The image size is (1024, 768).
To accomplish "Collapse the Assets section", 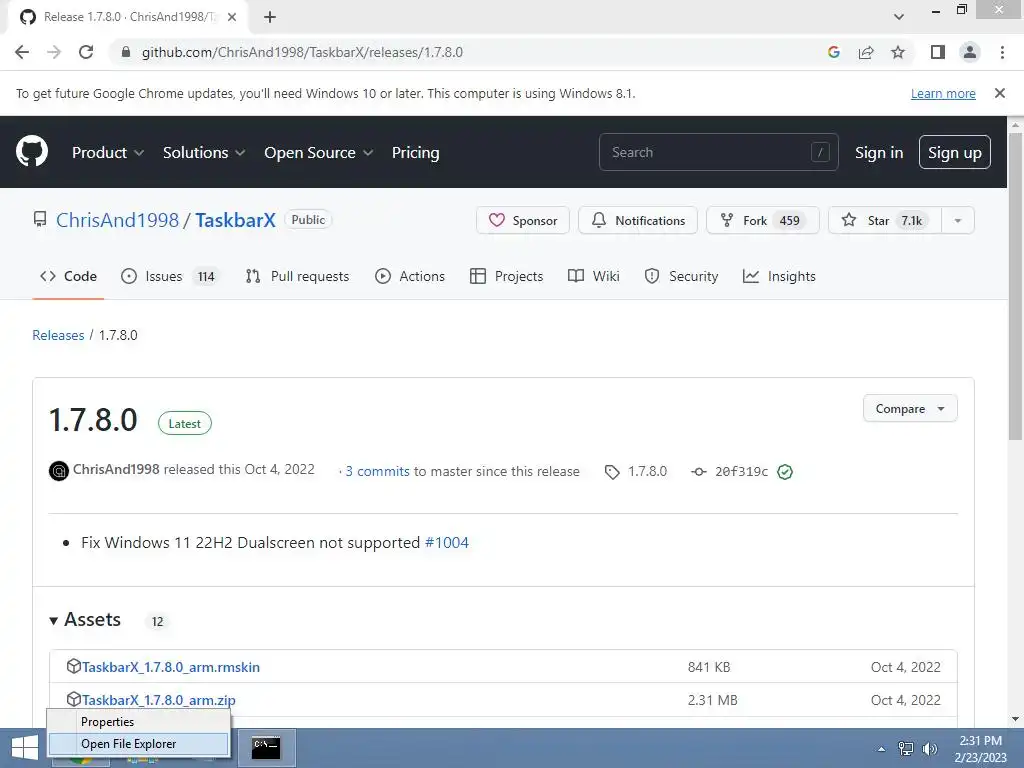I will 85,620.
